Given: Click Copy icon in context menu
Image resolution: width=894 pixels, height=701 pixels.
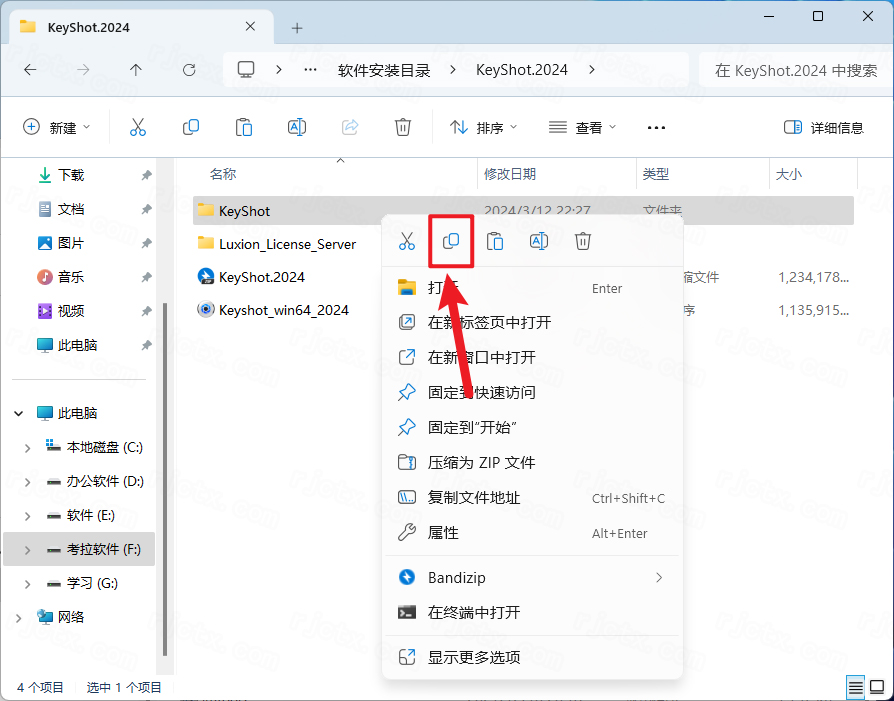Looking at the screenshot, I should point(451,241).
